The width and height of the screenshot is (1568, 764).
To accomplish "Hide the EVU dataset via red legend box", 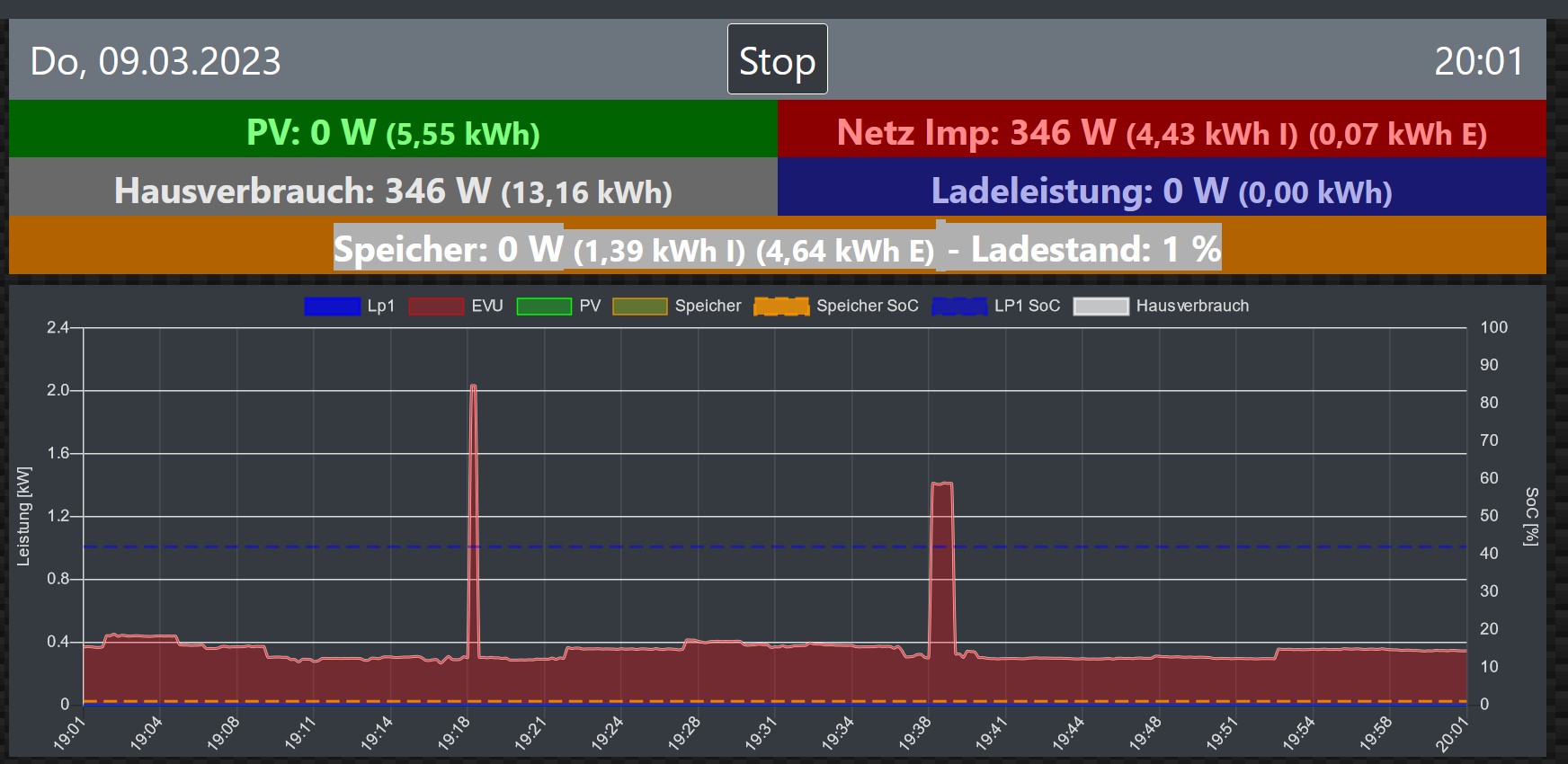I will pyautogui.click(x=436, y=306).
